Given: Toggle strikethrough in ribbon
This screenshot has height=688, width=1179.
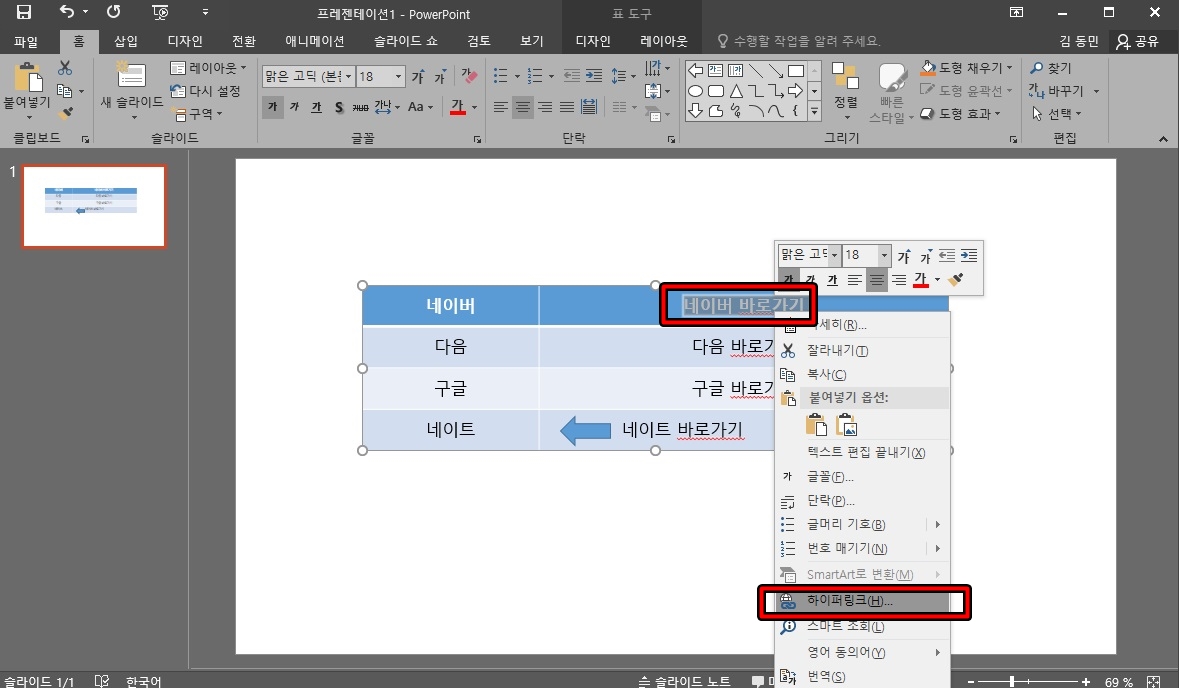Looking at the screenshot, I should point(361,107).
